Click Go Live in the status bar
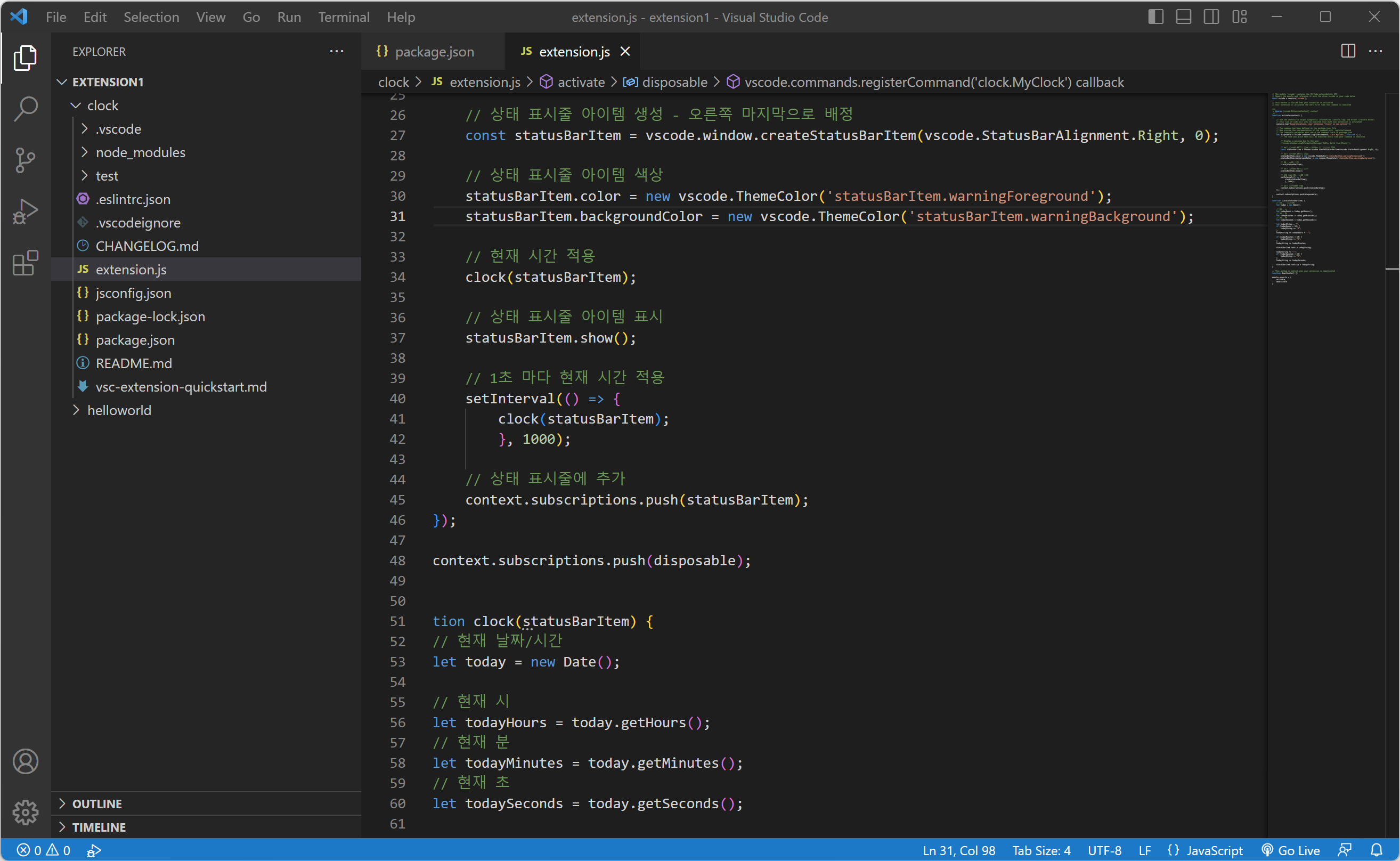 pyautogui.click(x=1290, y=850)
